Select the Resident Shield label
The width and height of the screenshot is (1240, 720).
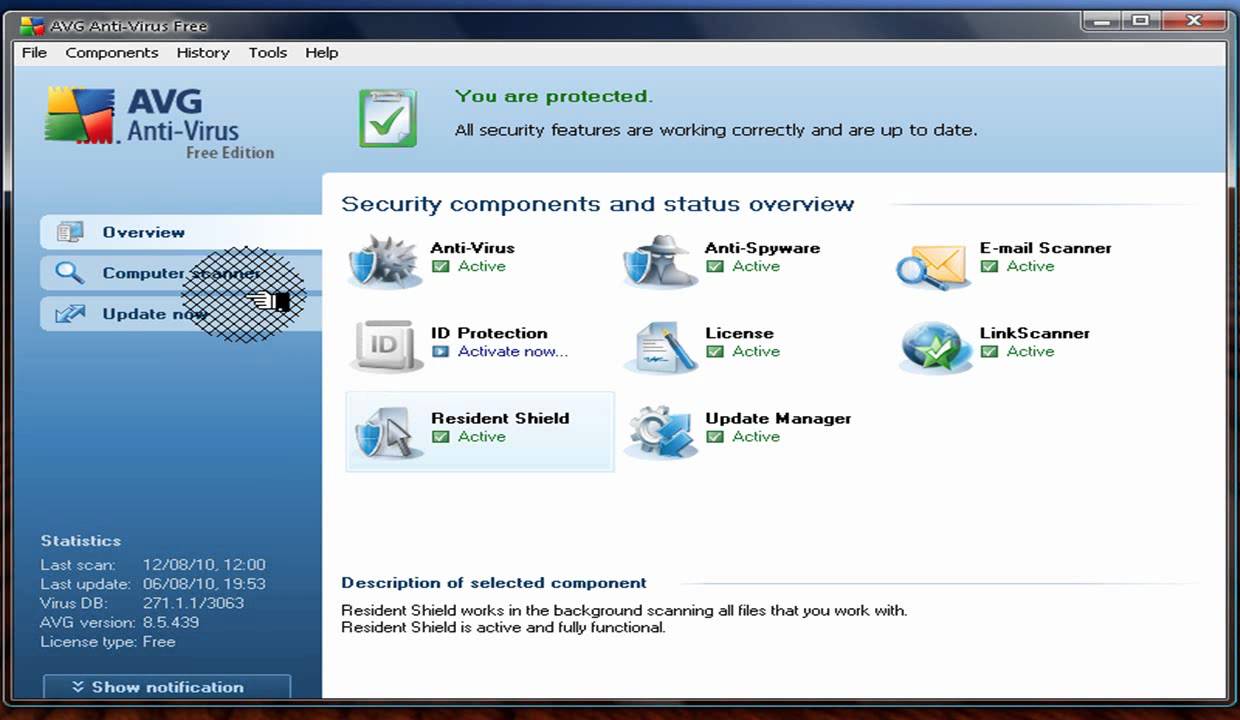[500, 418]
